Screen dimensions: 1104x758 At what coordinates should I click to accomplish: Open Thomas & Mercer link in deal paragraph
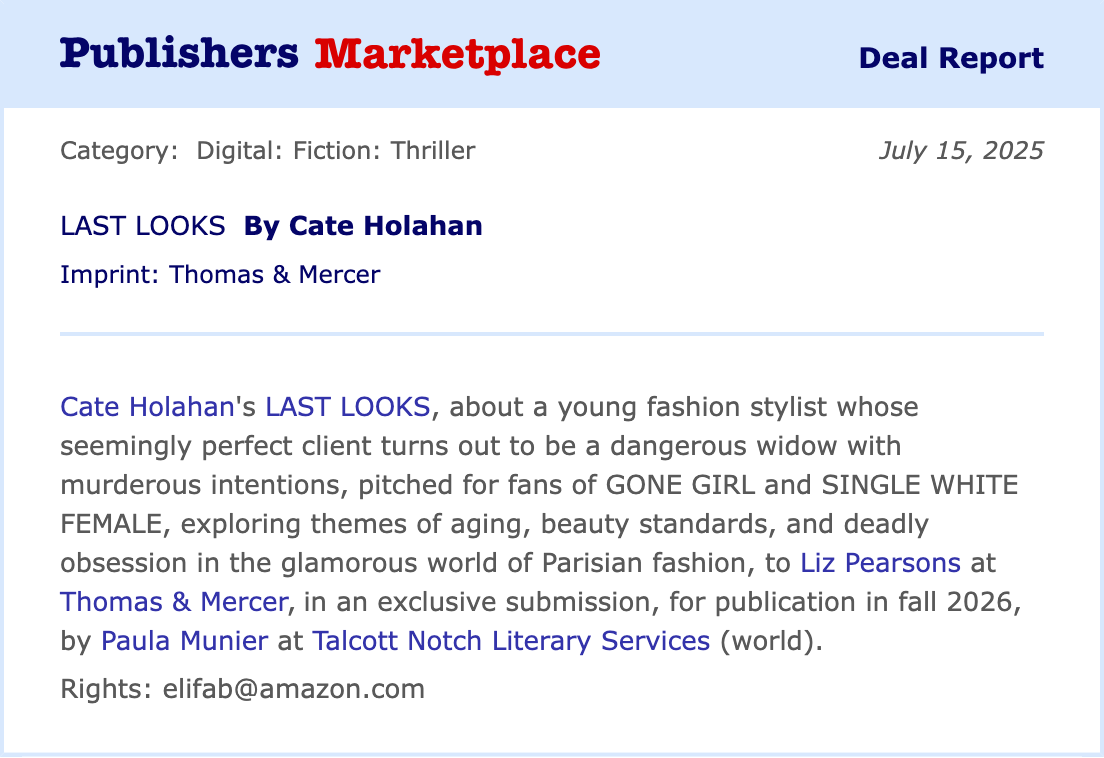[174, 602]
